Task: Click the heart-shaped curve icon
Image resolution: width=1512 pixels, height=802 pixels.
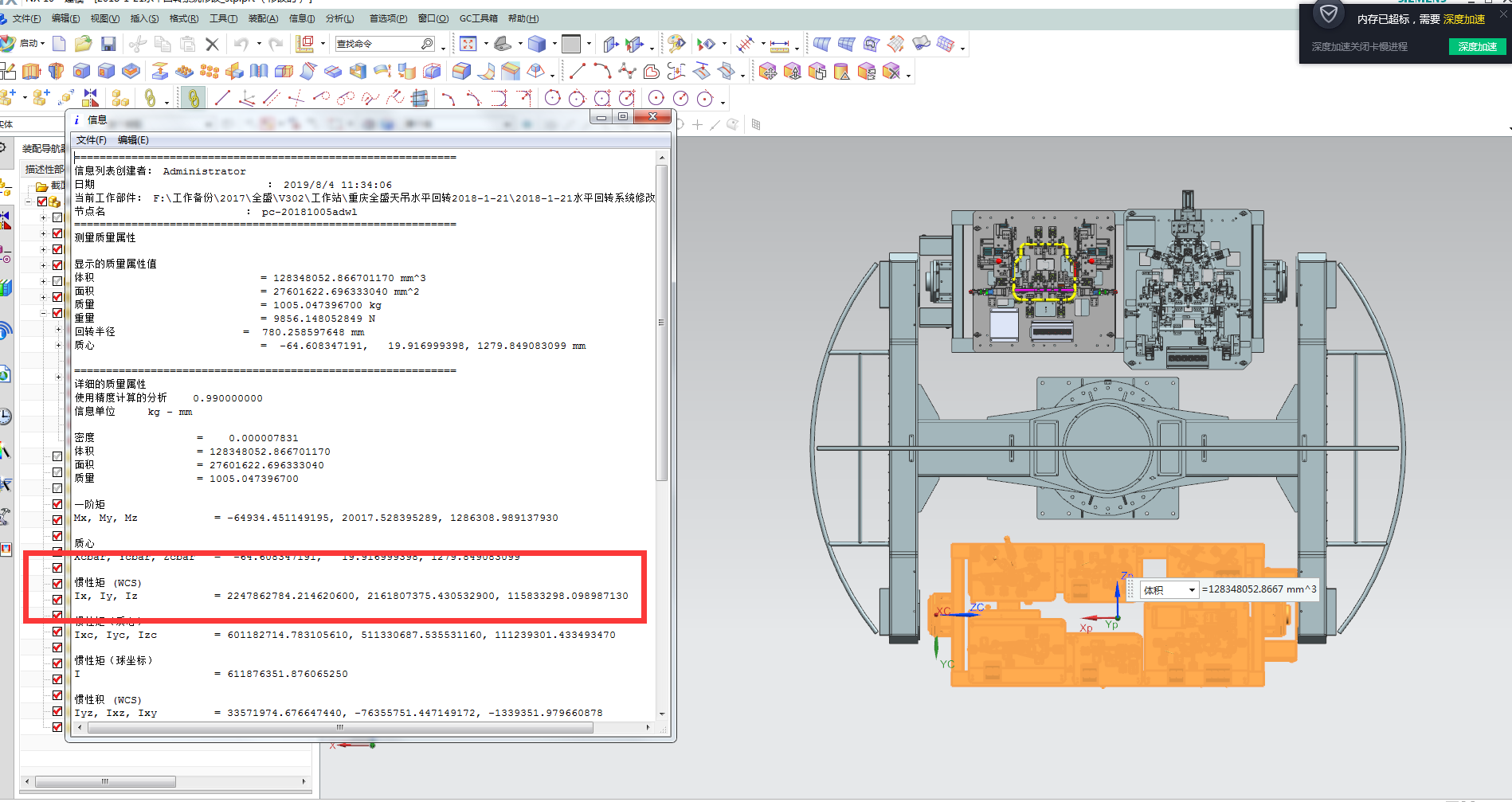Action: pyautogui.click(x=651, y=72)
